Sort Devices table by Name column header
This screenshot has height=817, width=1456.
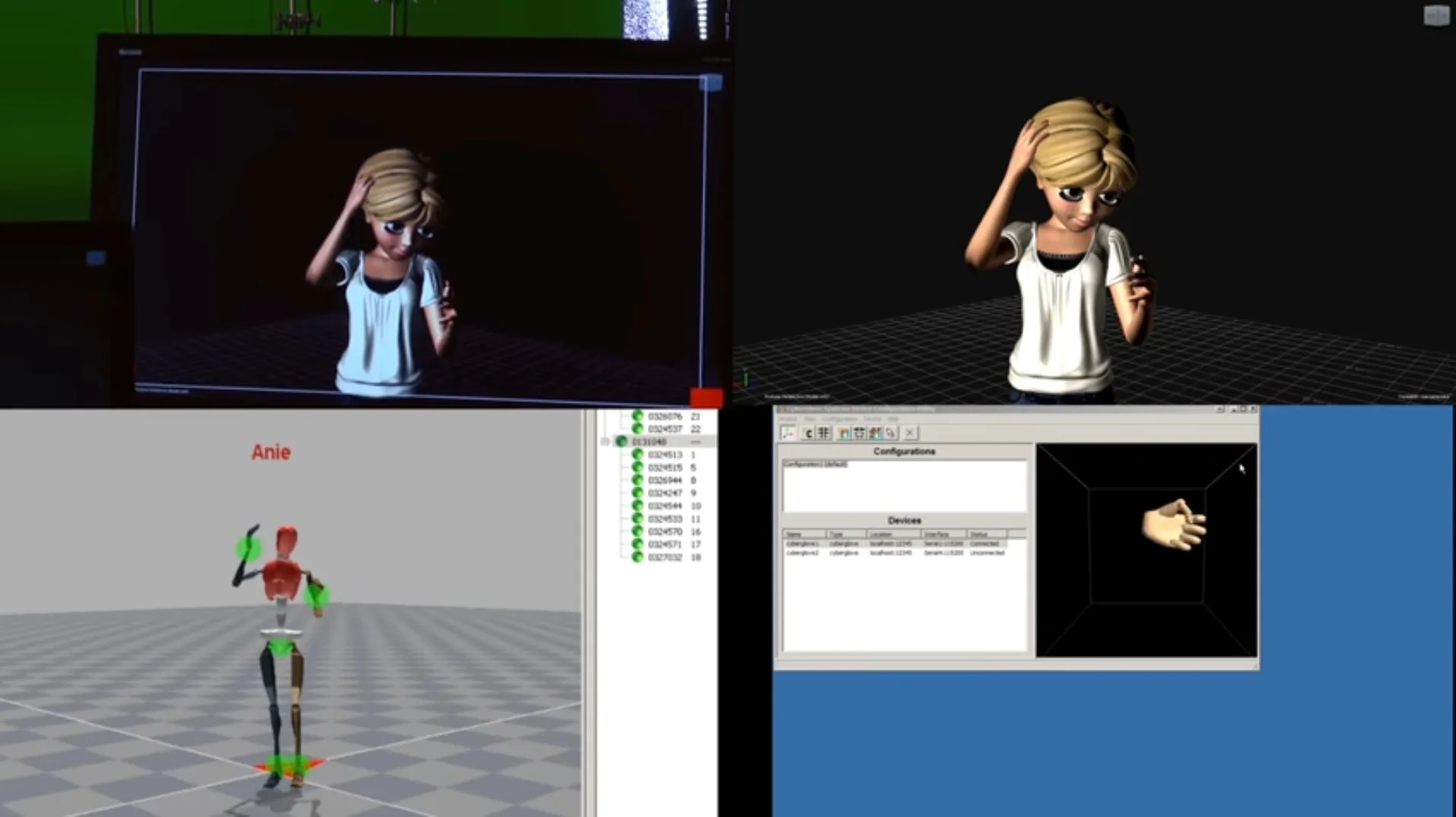[804, 535]
